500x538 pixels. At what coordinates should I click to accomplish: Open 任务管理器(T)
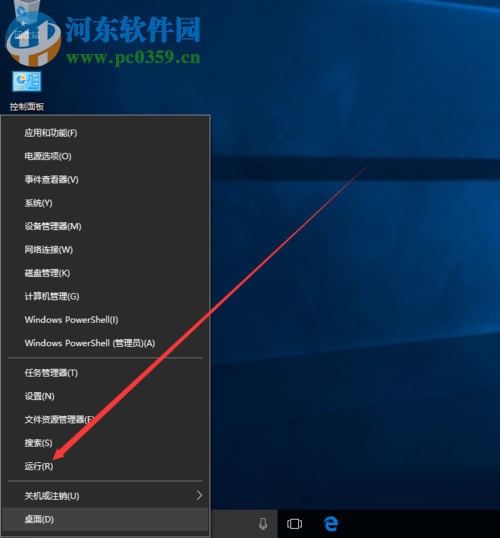(106, 373)
